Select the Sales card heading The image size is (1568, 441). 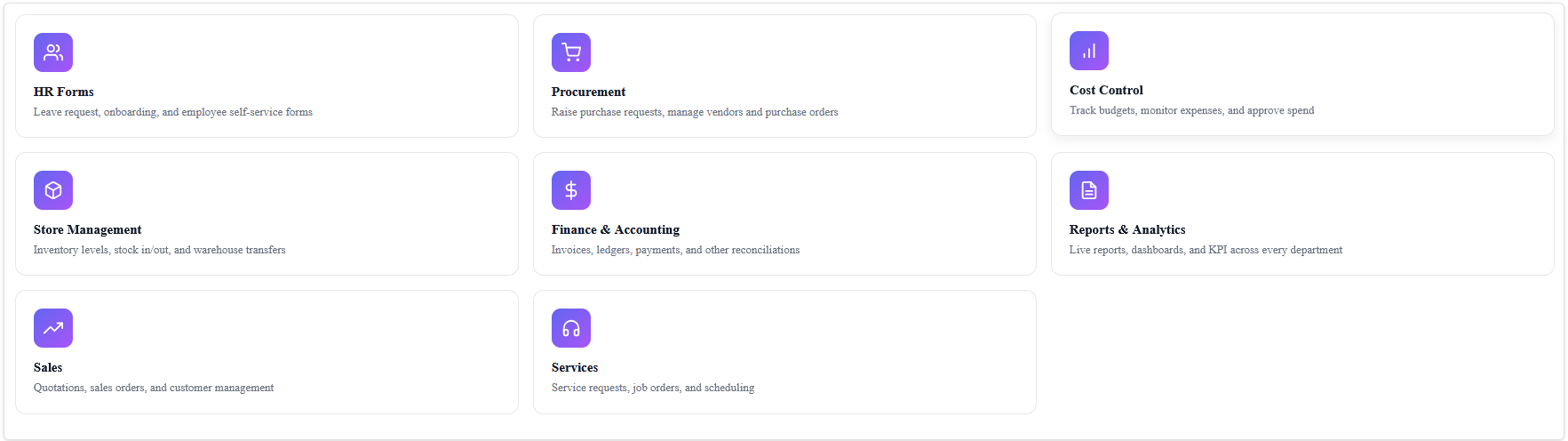48,367
